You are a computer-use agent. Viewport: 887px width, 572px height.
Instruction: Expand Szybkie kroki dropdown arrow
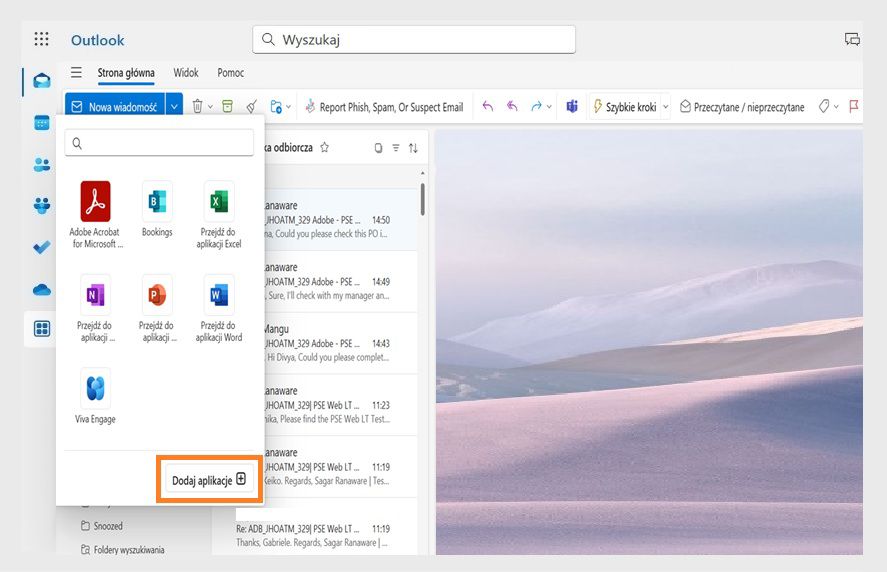[666, 107]
